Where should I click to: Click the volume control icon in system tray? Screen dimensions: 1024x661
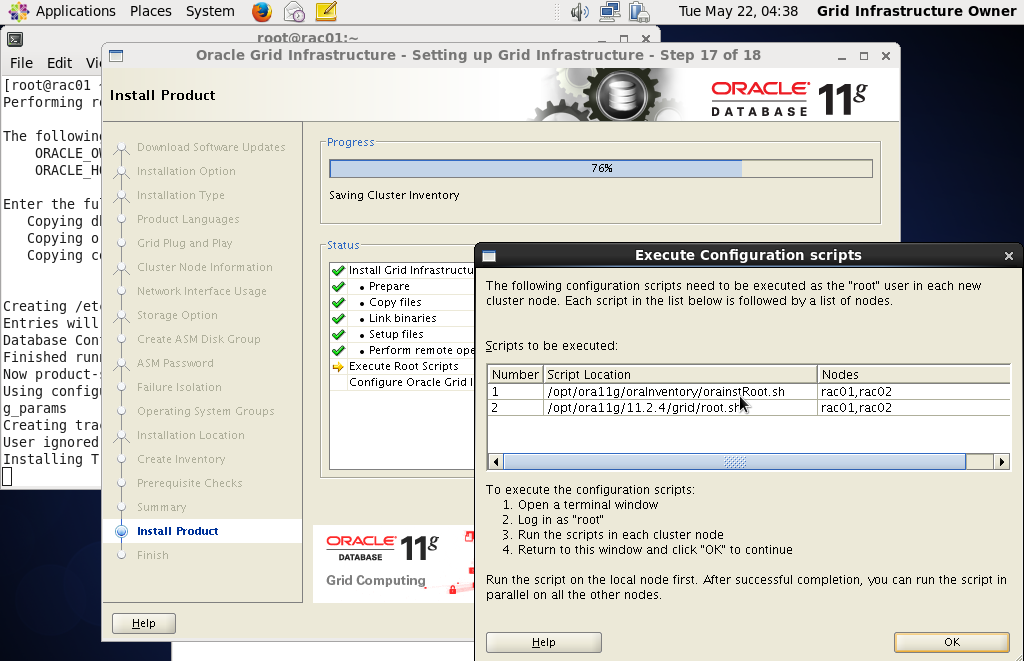tap(581, 12)
